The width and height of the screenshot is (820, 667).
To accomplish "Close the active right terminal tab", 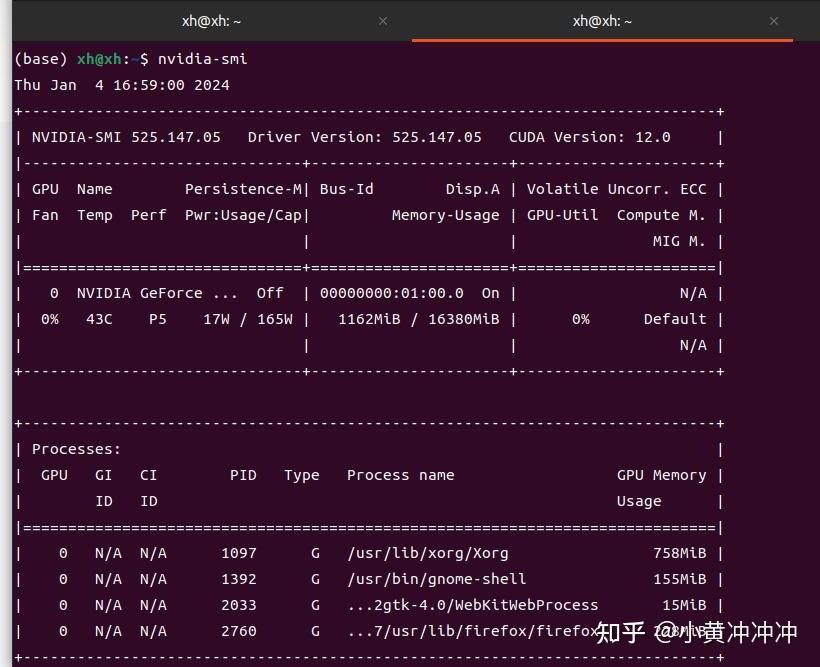I will 774,21.
